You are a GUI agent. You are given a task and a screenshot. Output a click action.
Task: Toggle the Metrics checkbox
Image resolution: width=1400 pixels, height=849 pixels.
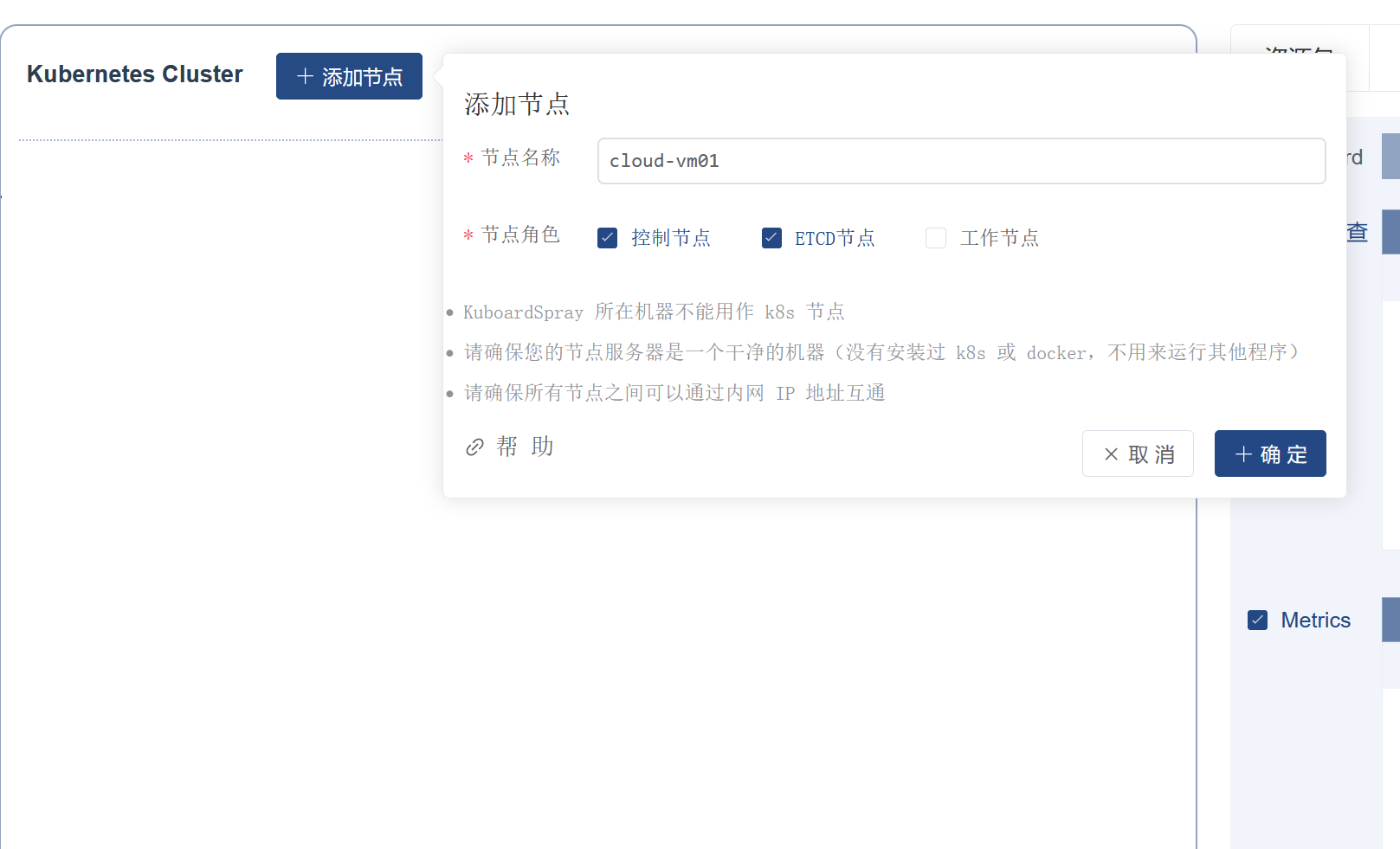1258,621
